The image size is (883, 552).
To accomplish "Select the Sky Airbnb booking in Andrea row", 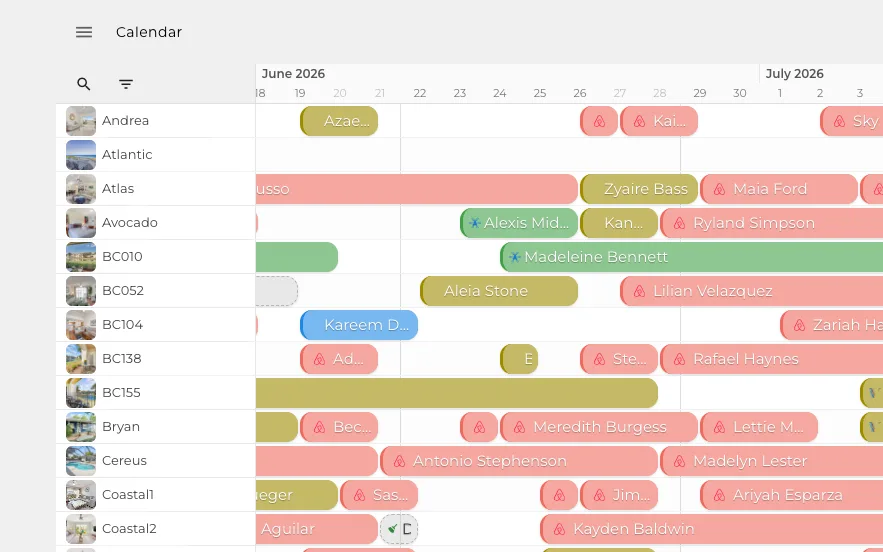I will (851, 121).
